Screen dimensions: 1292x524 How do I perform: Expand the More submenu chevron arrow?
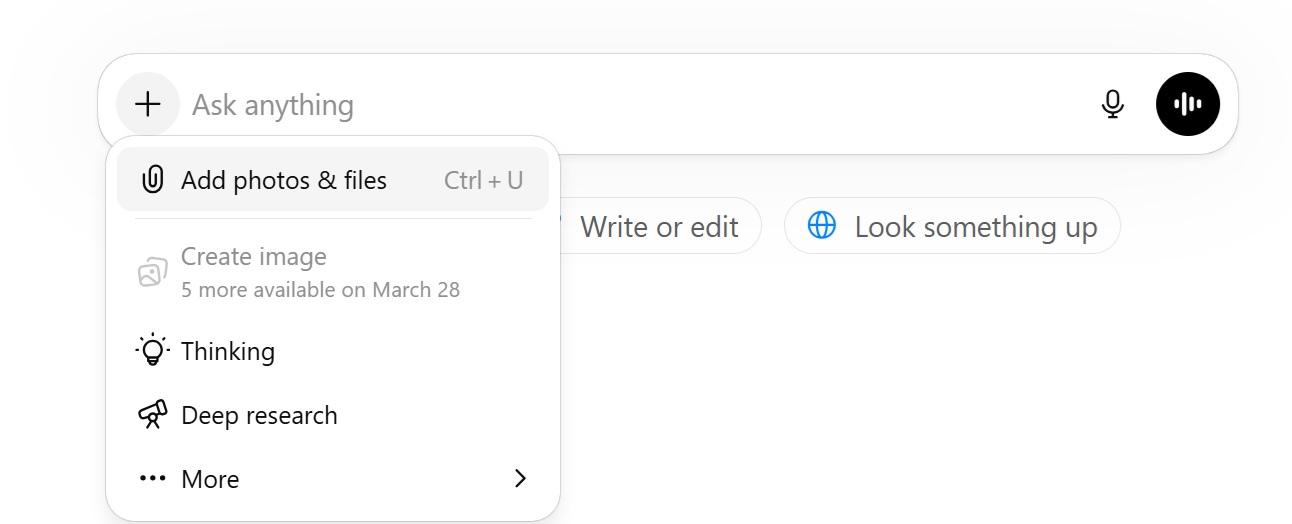(520, 479)
